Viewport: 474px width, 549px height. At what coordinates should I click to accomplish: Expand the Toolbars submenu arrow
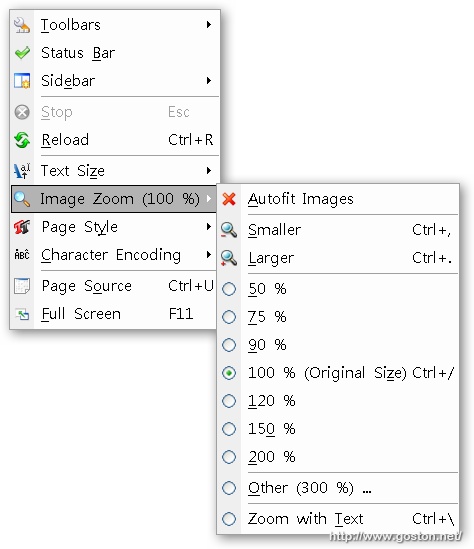(x=209, y=25)
